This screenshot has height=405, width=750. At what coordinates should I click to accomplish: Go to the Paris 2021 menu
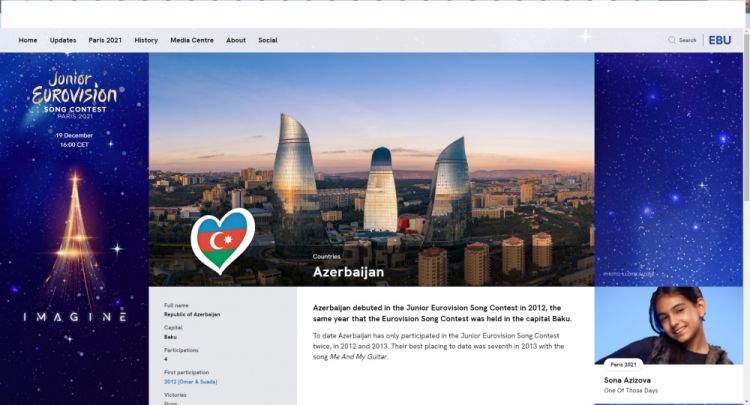(105, 40)
